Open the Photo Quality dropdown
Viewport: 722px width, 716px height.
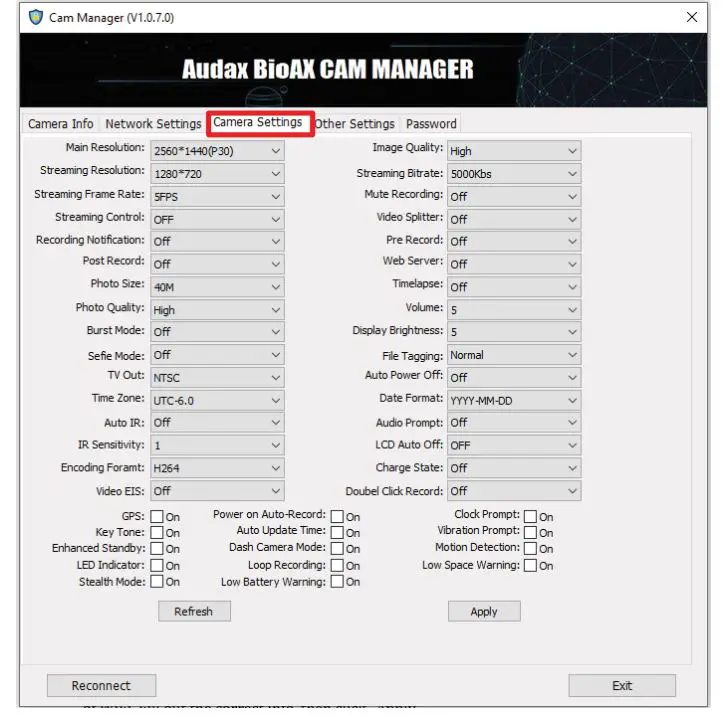217,310
